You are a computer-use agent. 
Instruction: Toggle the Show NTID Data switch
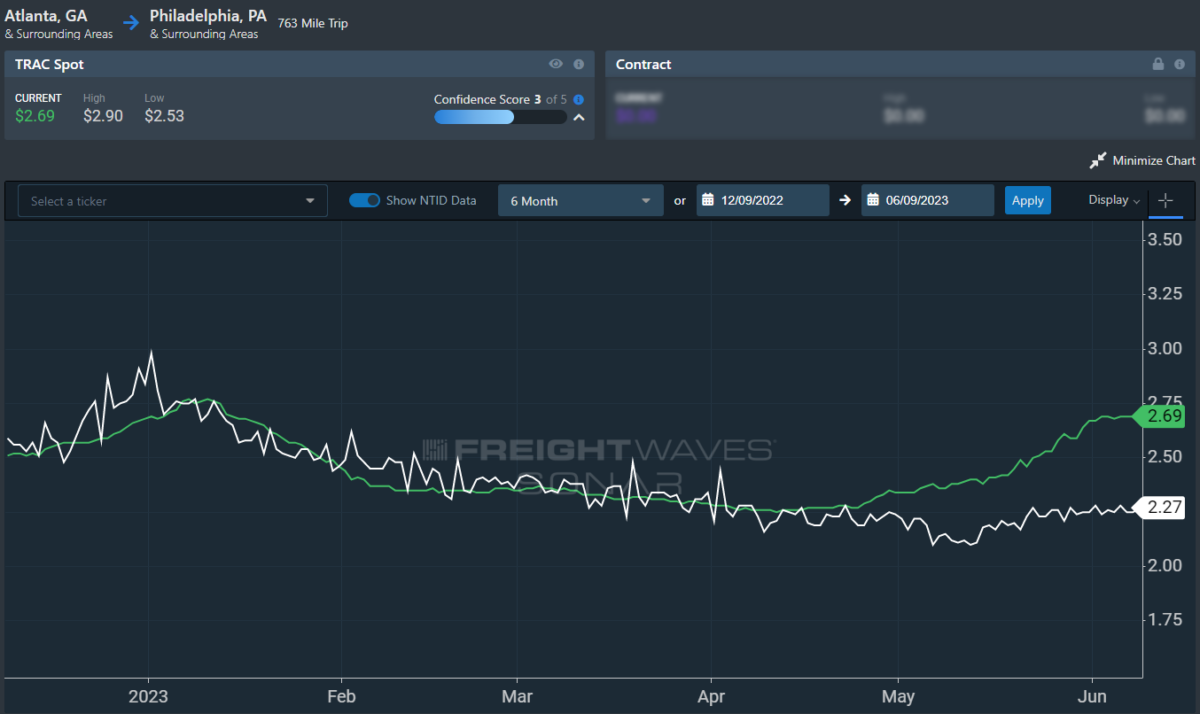pos(364,200)
